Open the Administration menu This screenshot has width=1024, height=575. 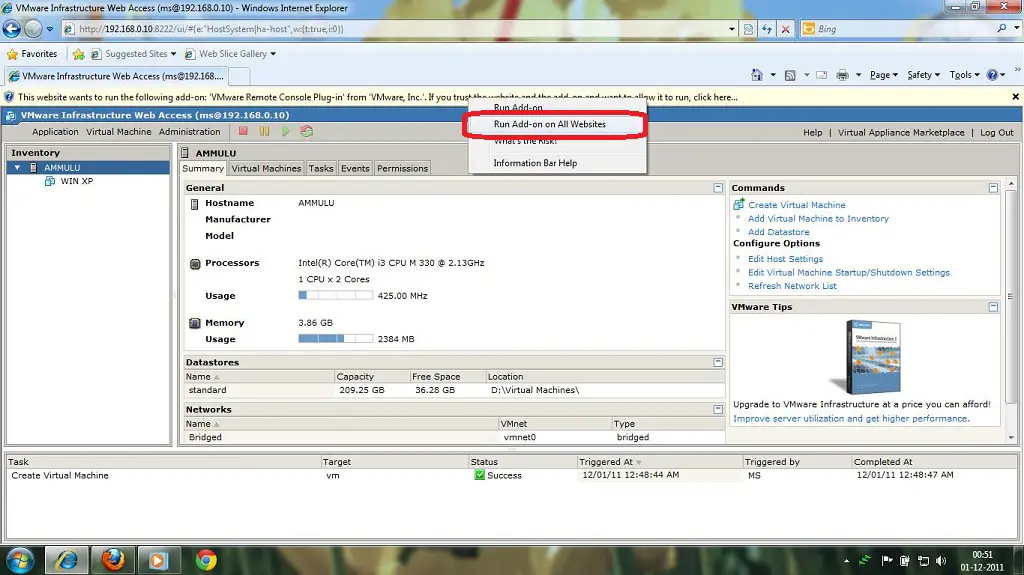pyautogui.click(x=189, y=132)
